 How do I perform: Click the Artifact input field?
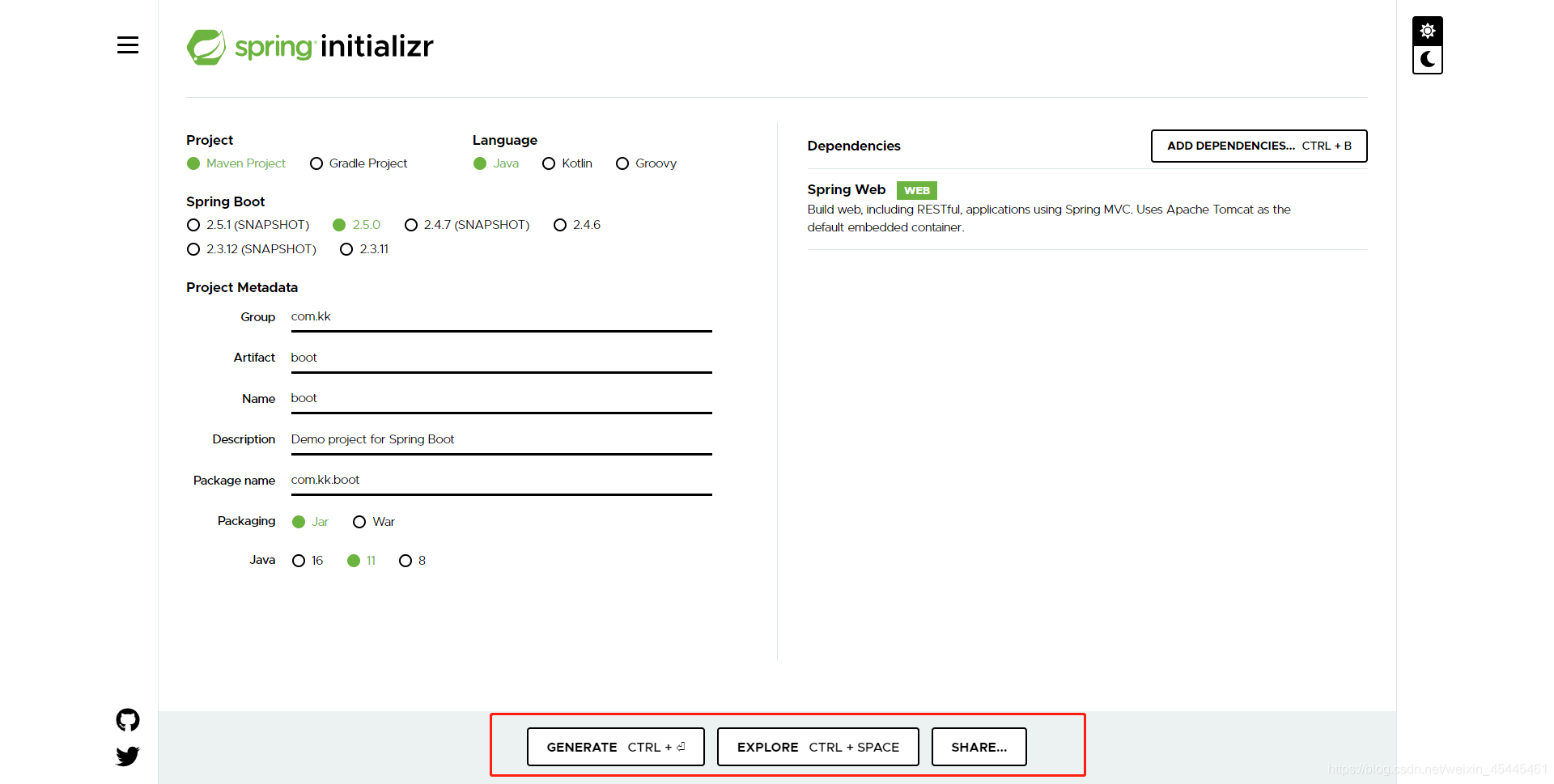tap(501, 358)
